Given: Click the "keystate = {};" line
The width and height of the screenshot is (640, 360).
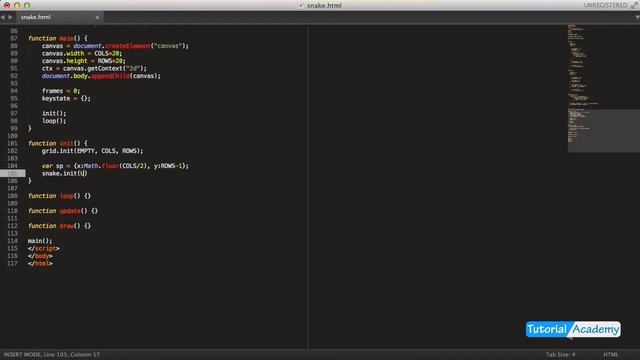Looking at the screenshot, I should [66, 98].
